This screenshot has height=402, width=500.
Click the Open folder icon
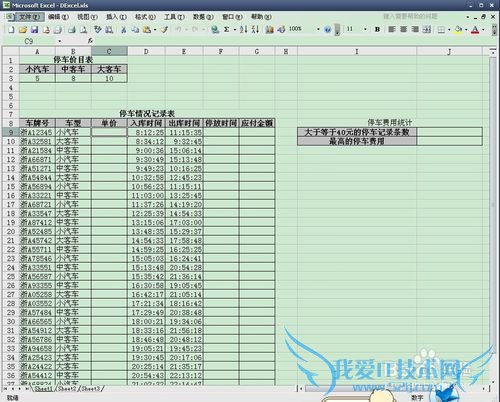(23, 30)
